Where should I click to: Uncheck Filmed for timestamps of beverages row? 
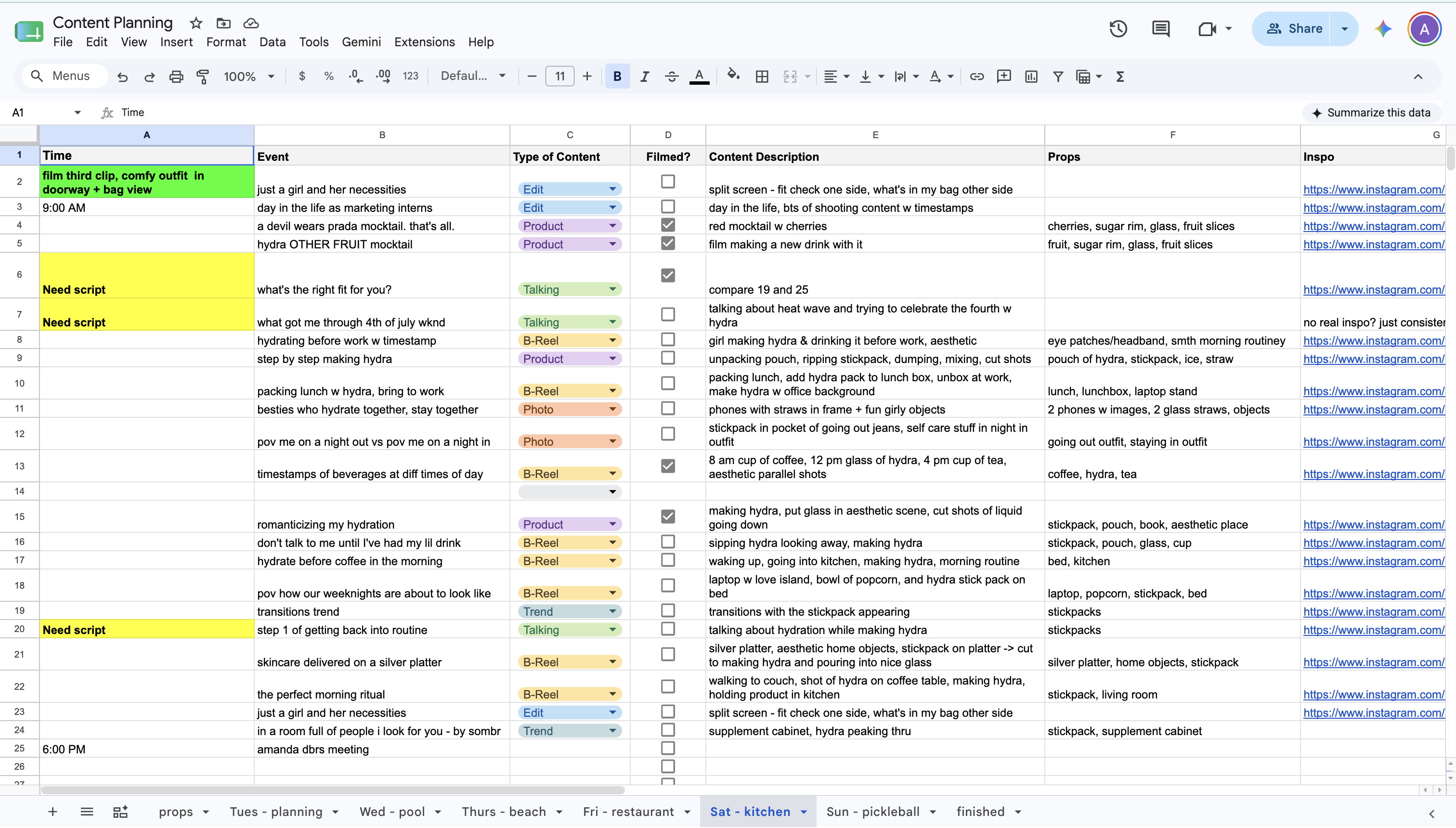coord(668,466)
